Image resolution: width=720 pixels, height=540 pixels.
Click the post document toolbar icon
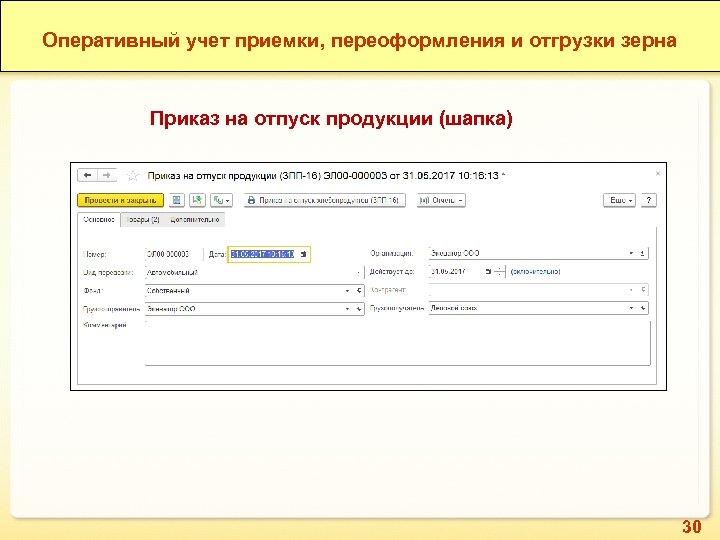click(197, 200)
